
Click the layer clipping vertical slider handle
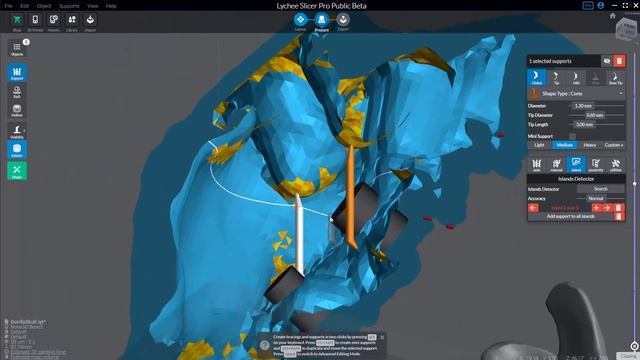(635, 184)
